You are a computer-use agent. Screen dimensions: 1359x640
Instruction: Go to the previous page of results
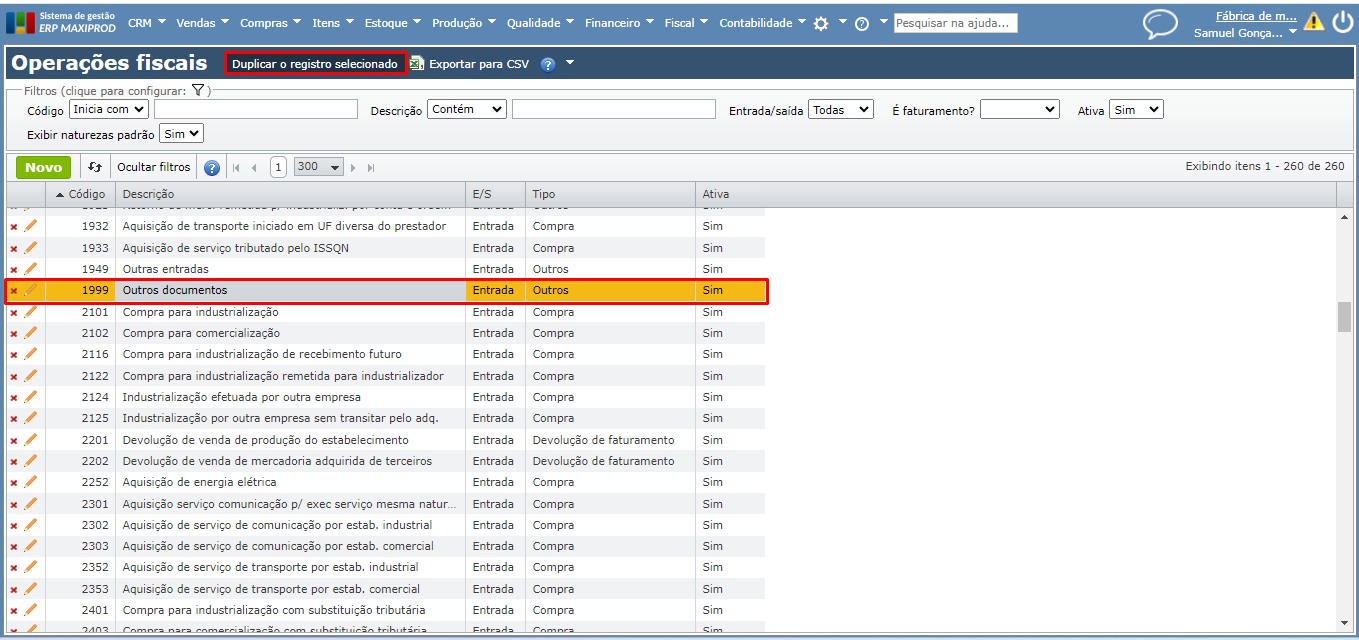[x=254, y=168]
